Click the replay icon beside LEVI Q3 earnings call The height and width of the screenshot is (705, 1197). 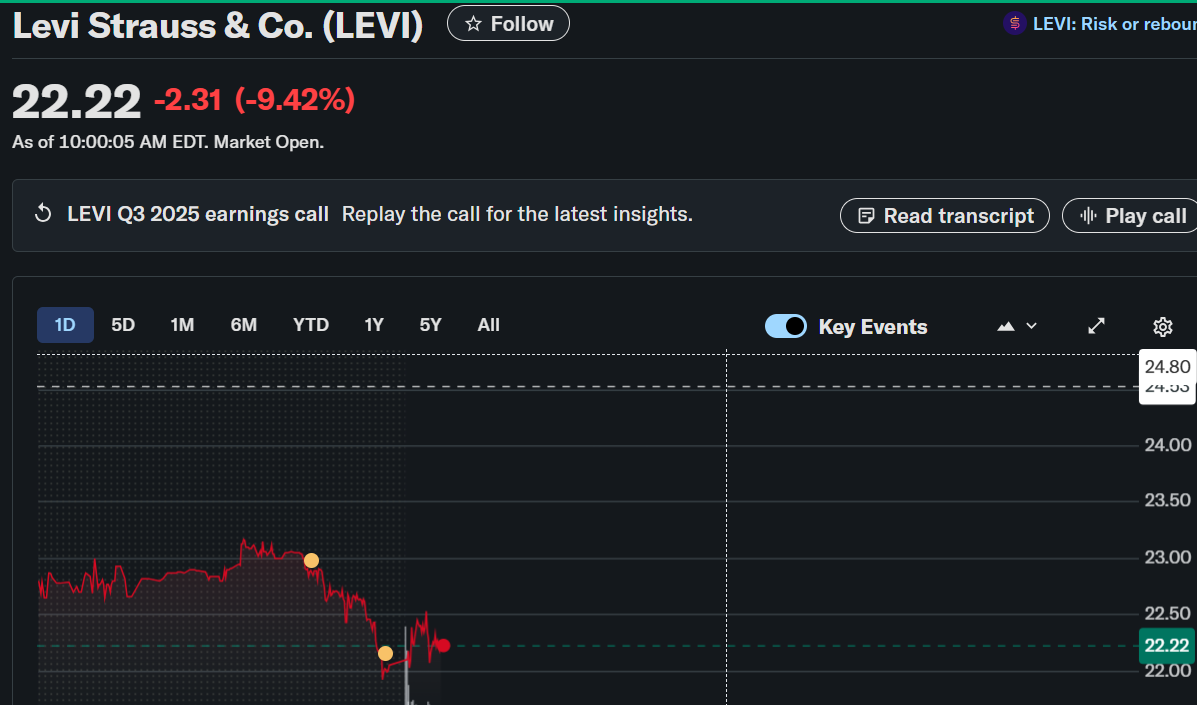tap(43, 214)
